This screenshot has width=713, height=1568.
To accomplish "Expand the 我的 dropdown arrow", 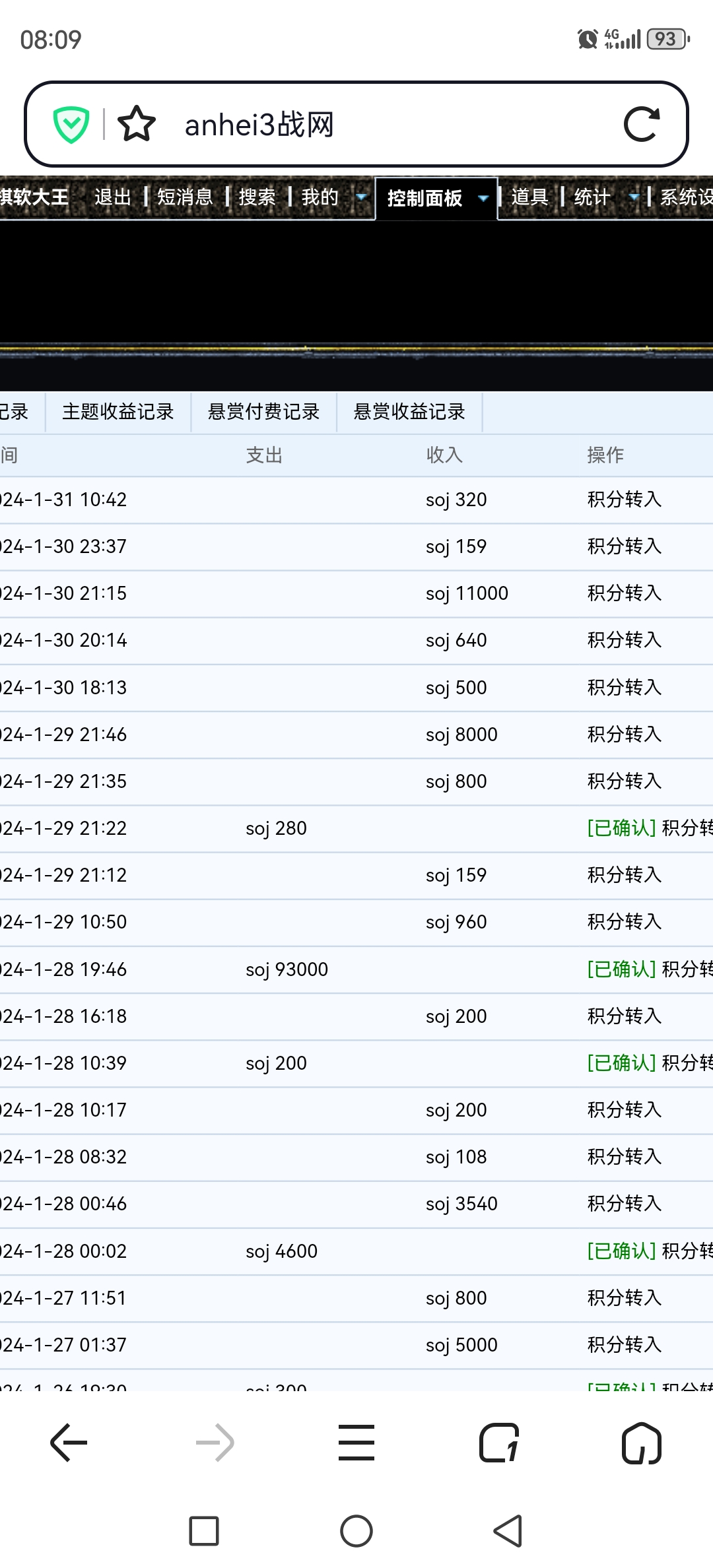I will 361,197.
